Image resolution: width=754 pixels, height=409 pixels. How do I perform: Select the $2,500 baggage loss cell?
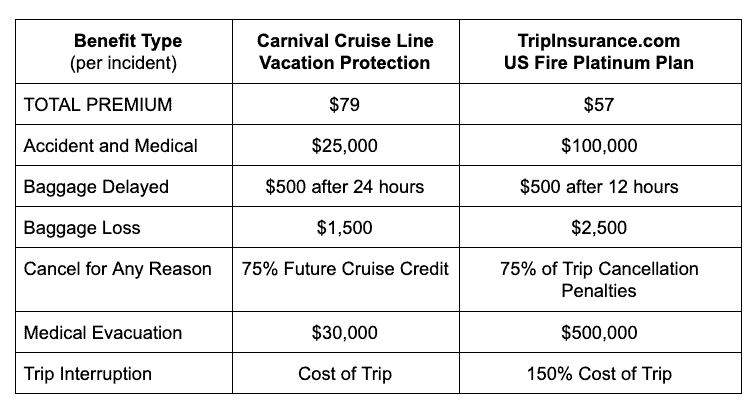600,227
